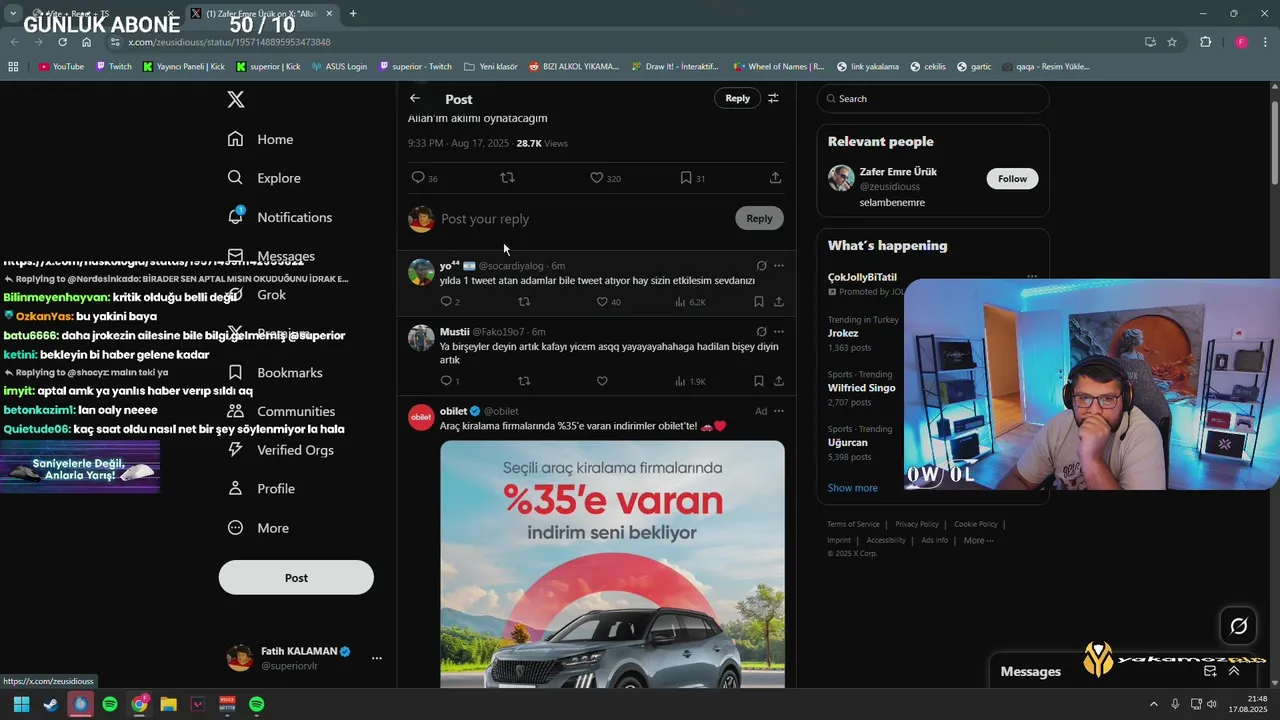Open the More sidebar menu
The height and width of the screenshot is (720, 1280).
[258, 528]
